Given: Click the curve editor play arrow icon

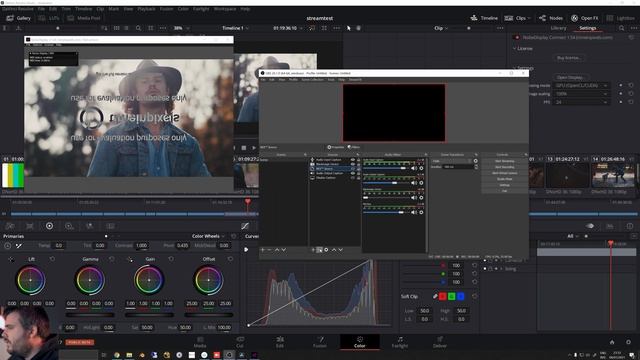Looking at the screenshot, I should point(246,249).
